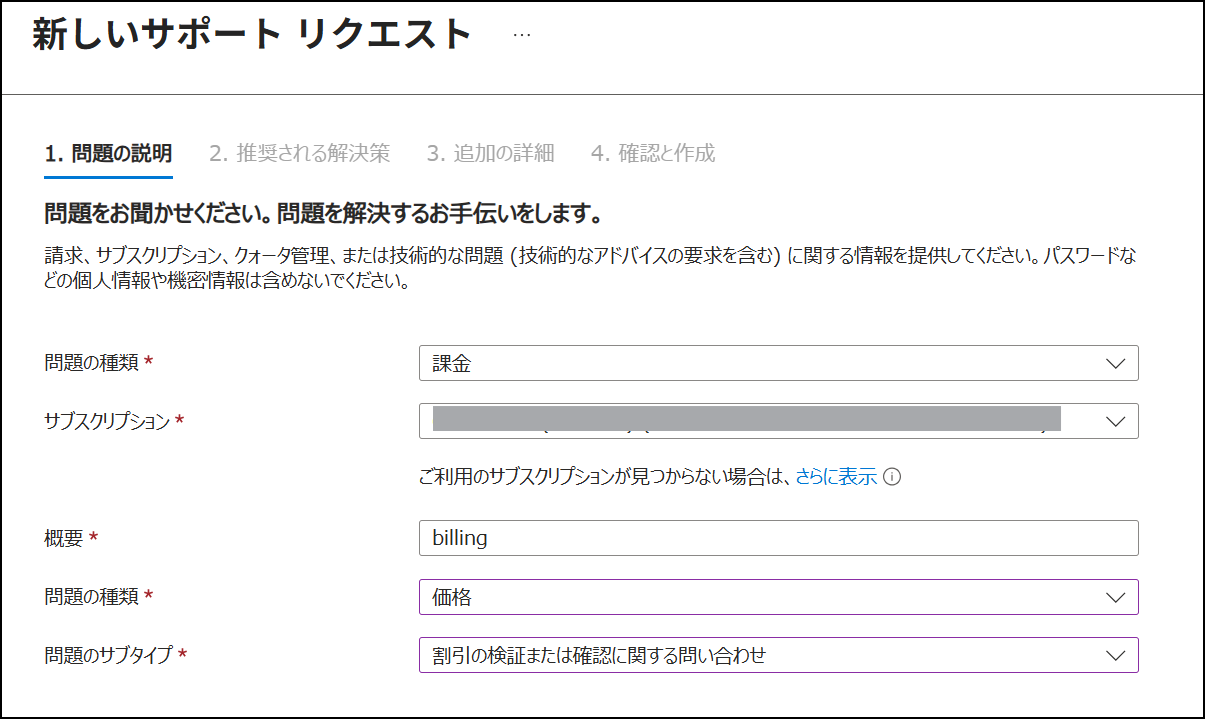Viewport: 1205px width, 719px height.
Task: Select the 4. 確認と作成 tab
Action: 653,154
